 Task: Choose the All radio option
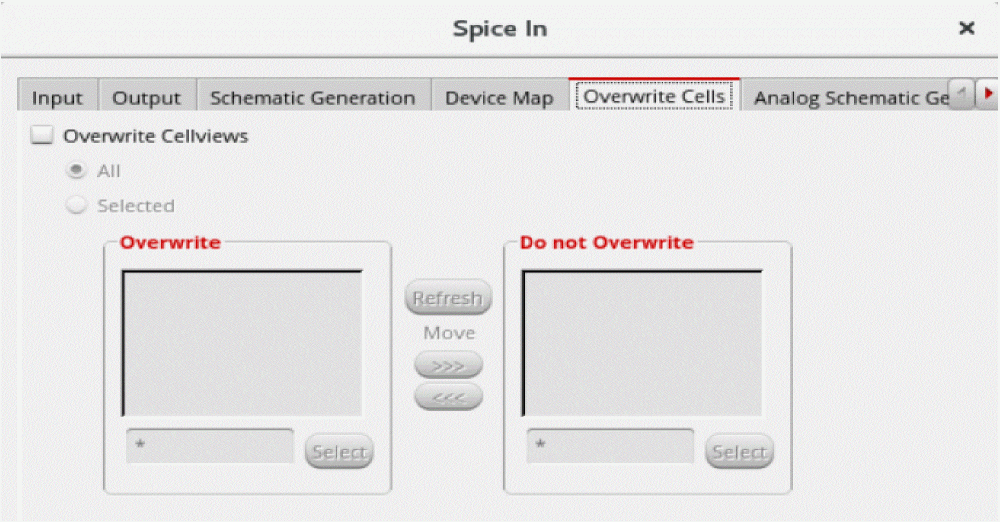click(75, 171)
